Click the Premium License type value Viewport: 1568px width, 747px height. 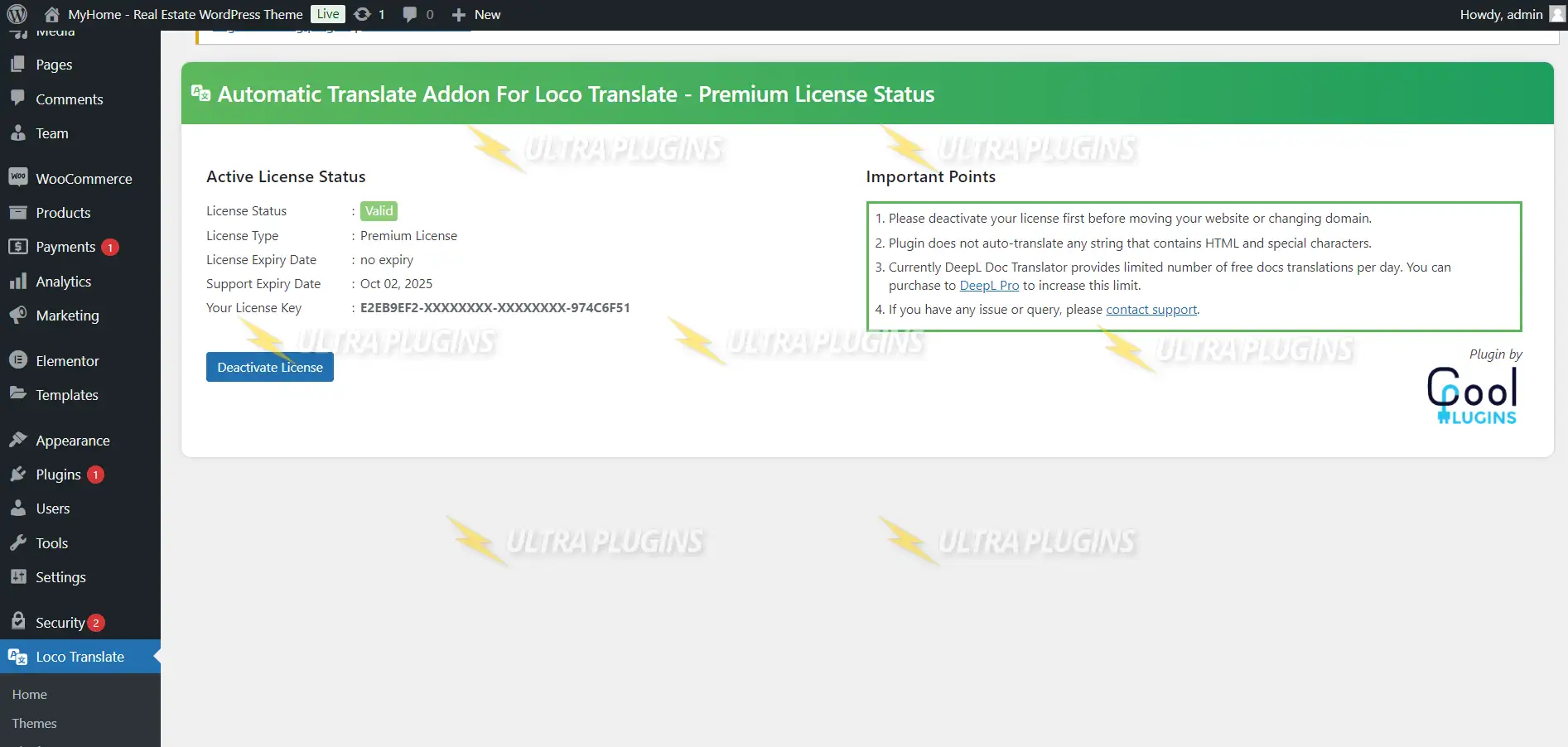click(408, 235)
